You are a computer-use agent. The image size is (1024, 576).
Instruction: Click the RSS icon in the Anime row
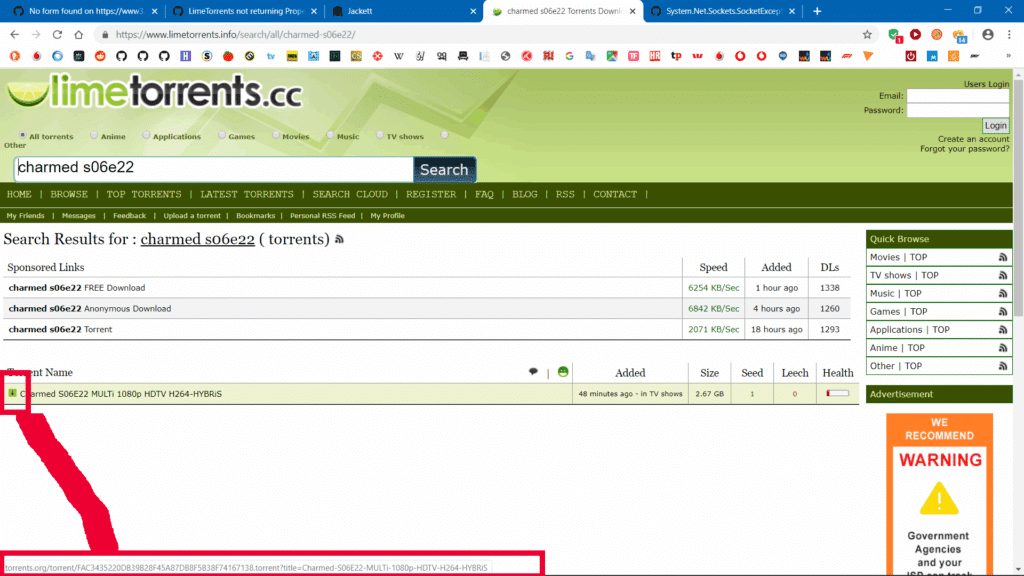(1002, 348)
